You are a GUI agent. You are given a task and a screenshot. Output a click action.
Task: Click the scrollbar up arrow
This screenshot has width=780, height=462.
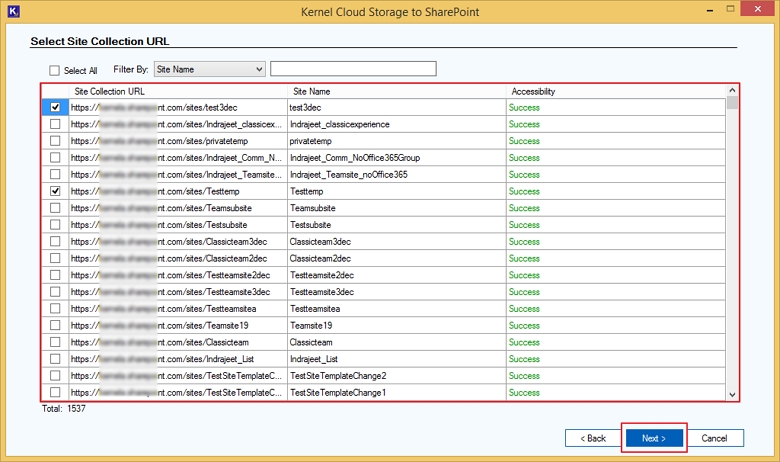click(x=732, y=90)
